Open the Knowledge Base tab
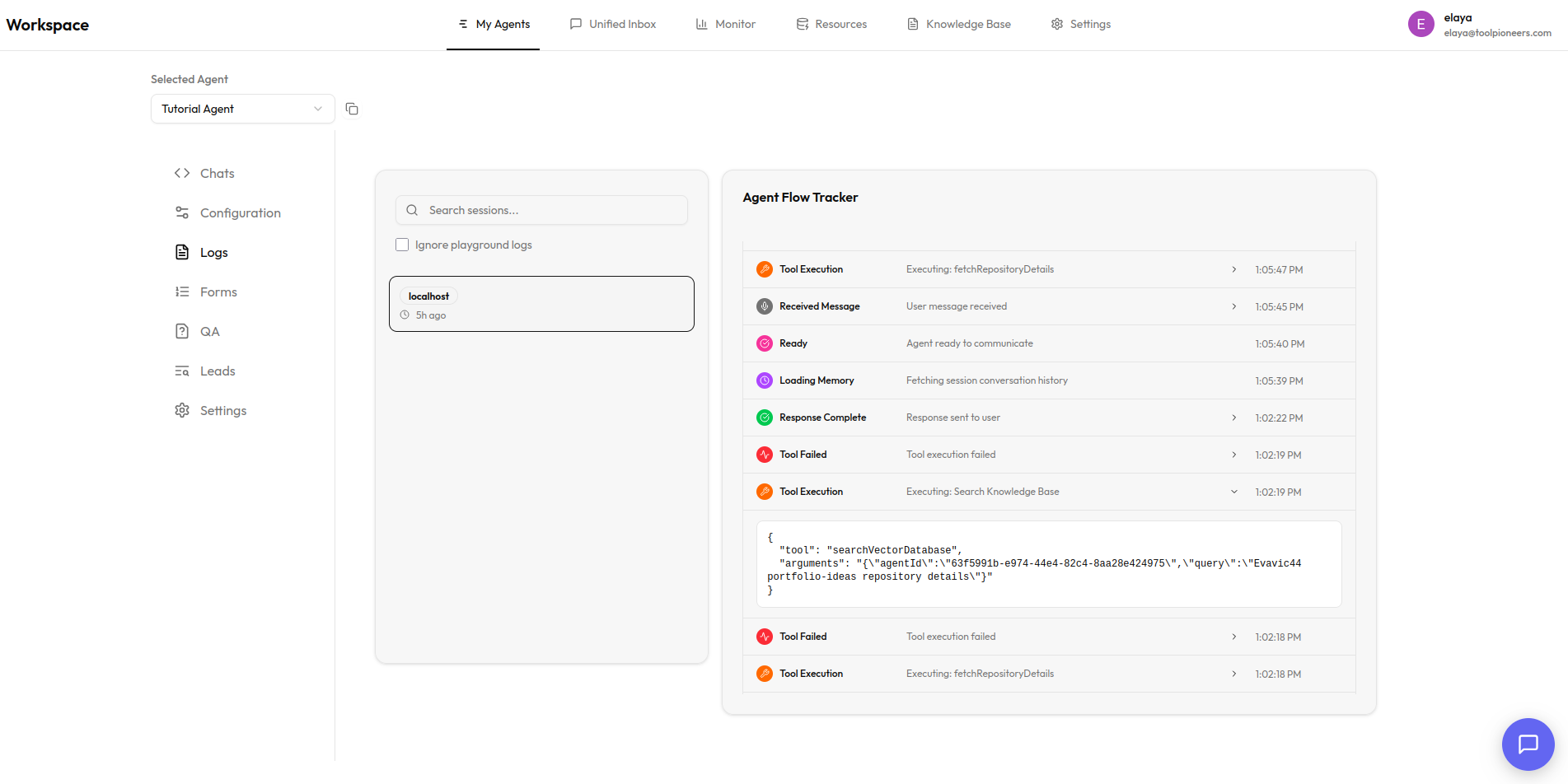Screen dimensions: 1568x784 click(x=959, y=24)
